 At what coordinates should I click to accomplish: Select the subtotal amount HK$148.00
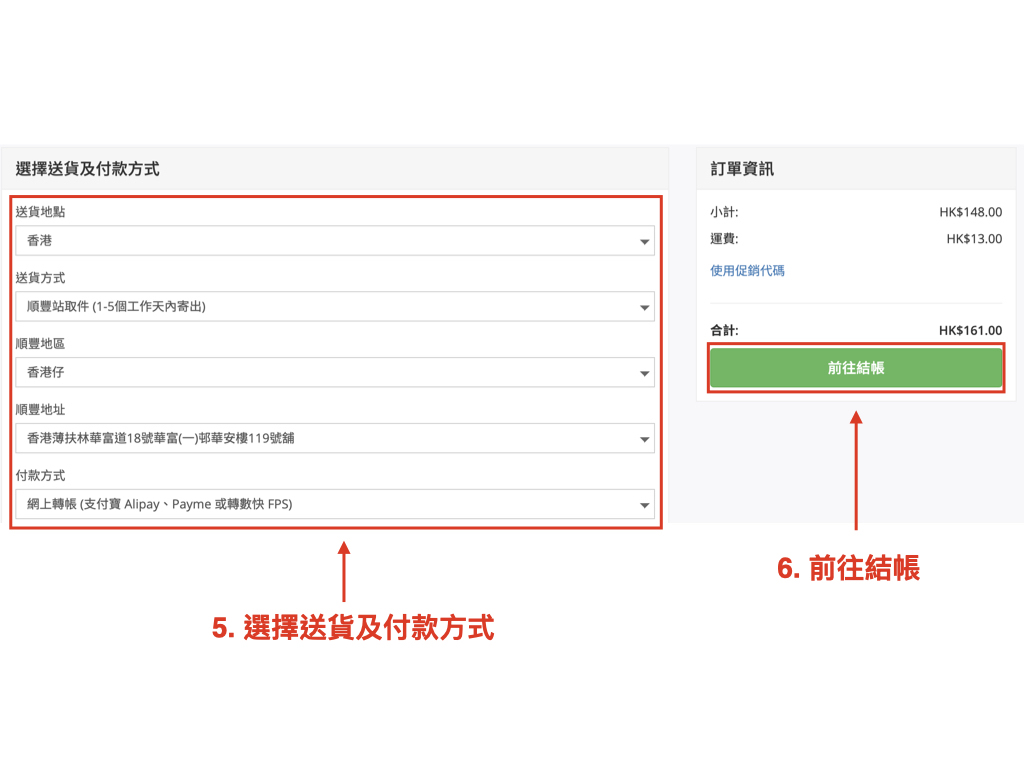click(970, 212)
